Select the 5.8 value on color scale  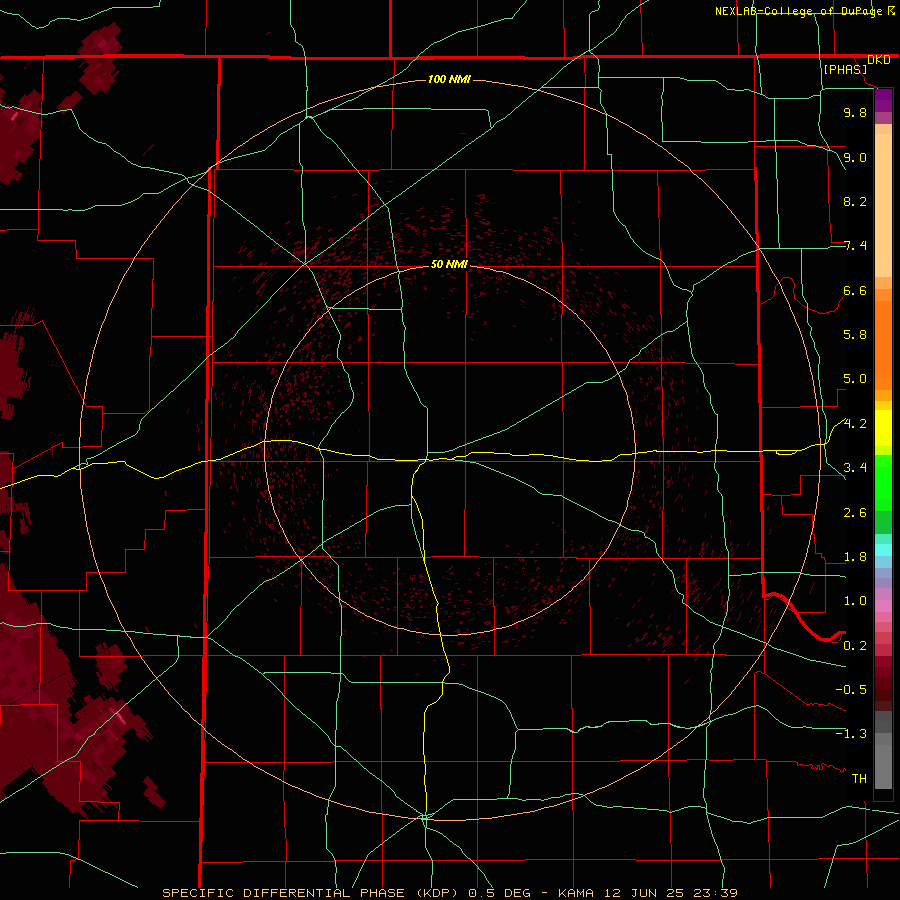(x=855, y=335)
